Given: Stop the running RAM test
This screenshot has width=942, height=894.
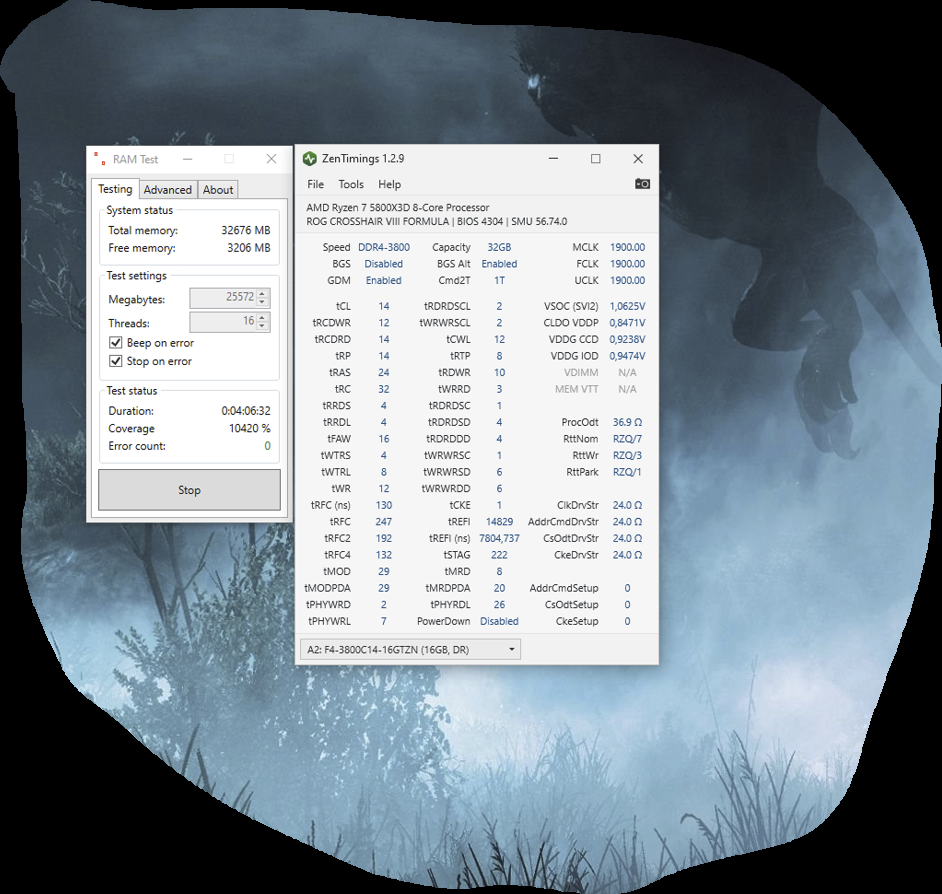Looking at the screenshot, I should 189,490.
